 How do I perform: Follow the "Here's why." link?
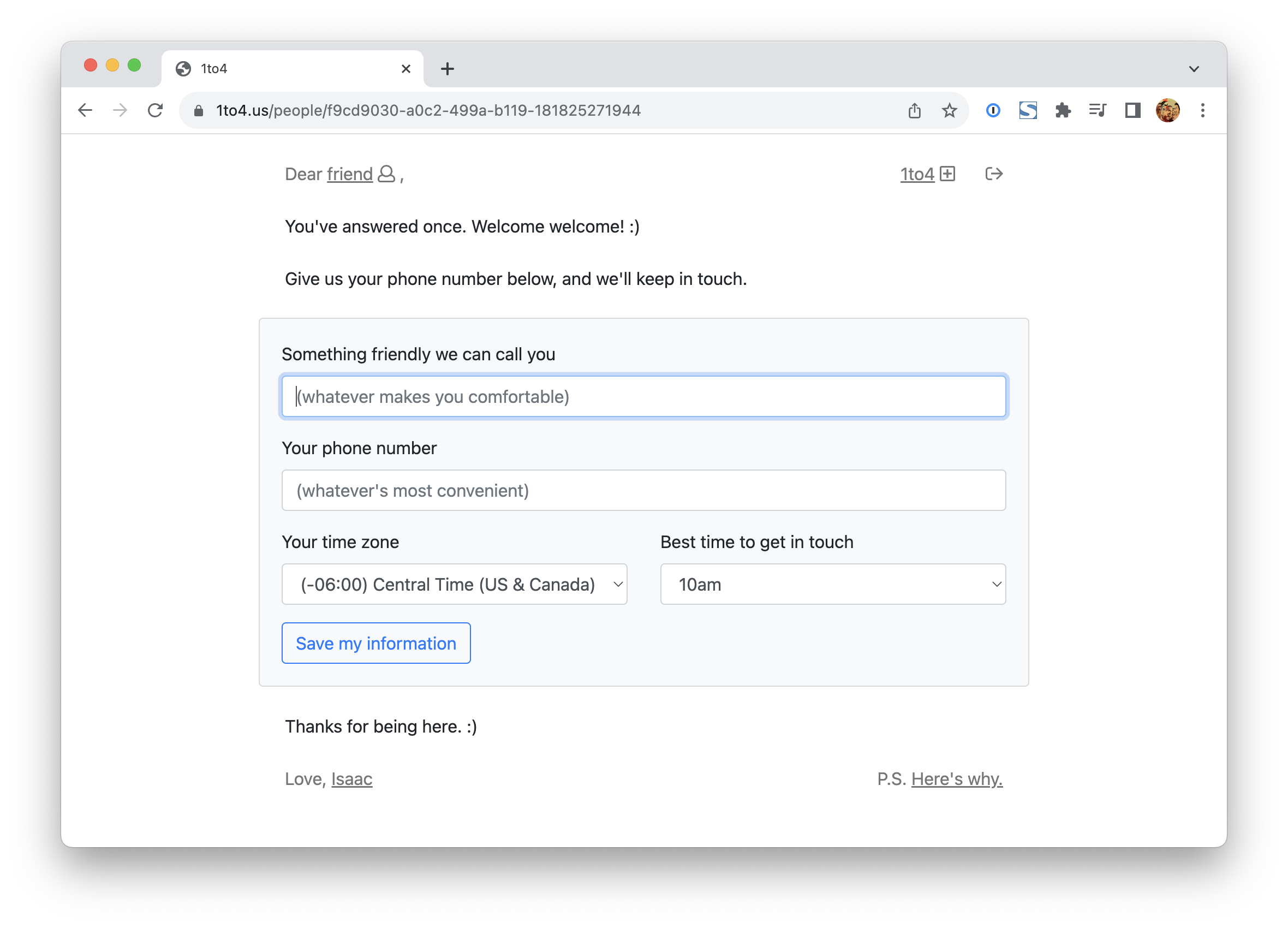(956, 778)
